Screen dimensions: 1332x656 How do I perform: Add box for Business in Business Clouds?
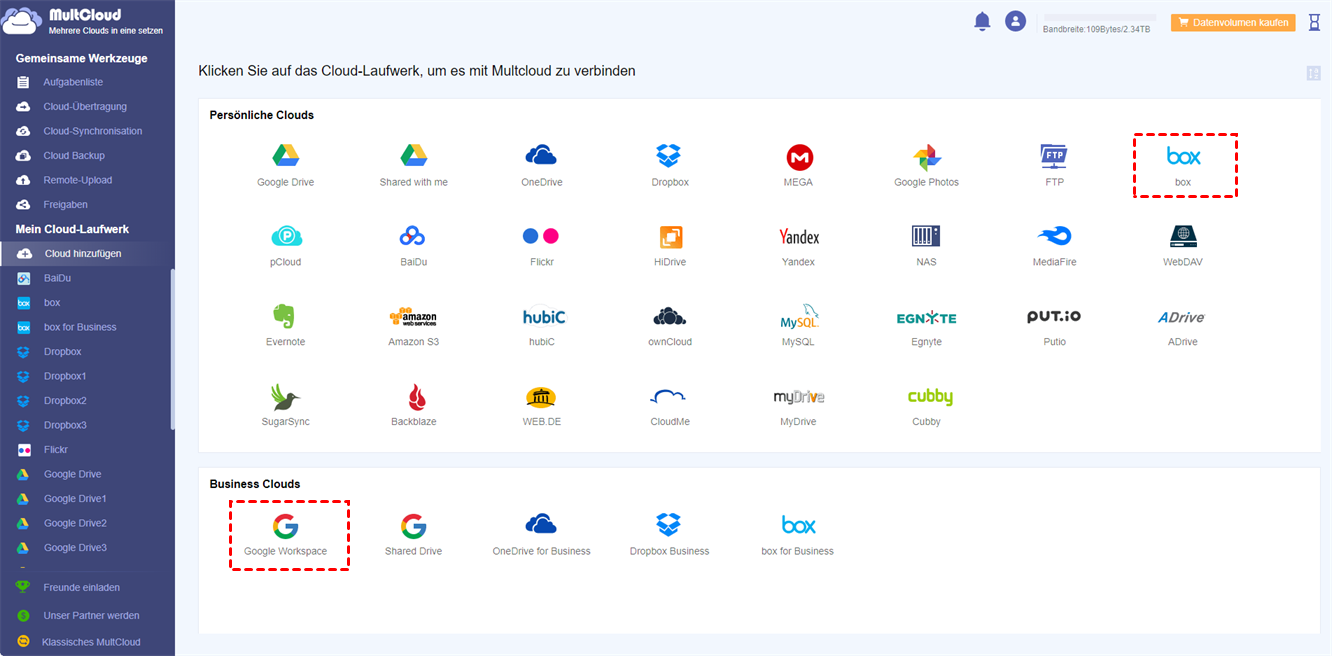pyautogui.click(x=798, y=535)
